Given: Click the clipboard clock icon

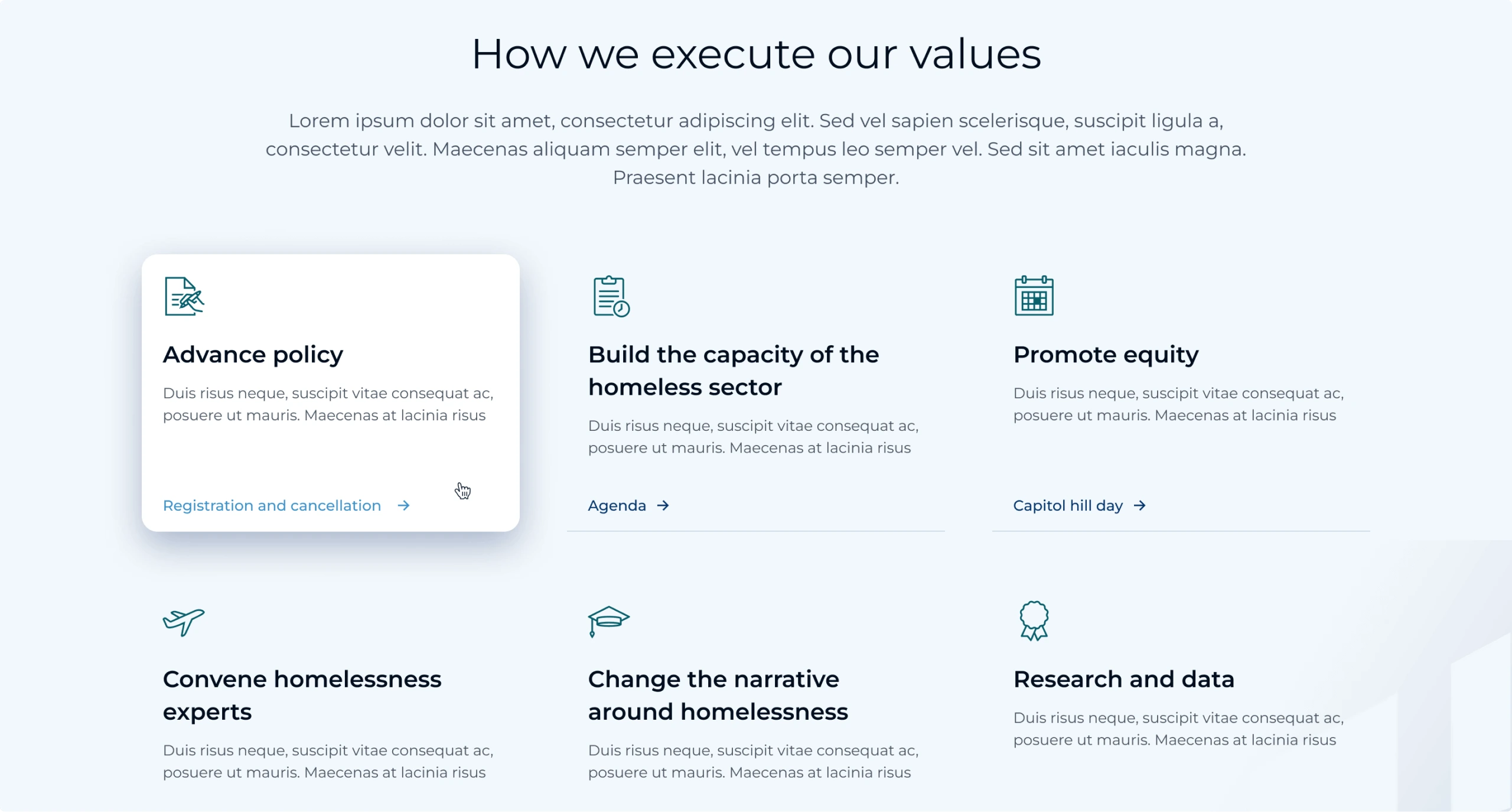Looking at the screenshot, I should [611, 296].
